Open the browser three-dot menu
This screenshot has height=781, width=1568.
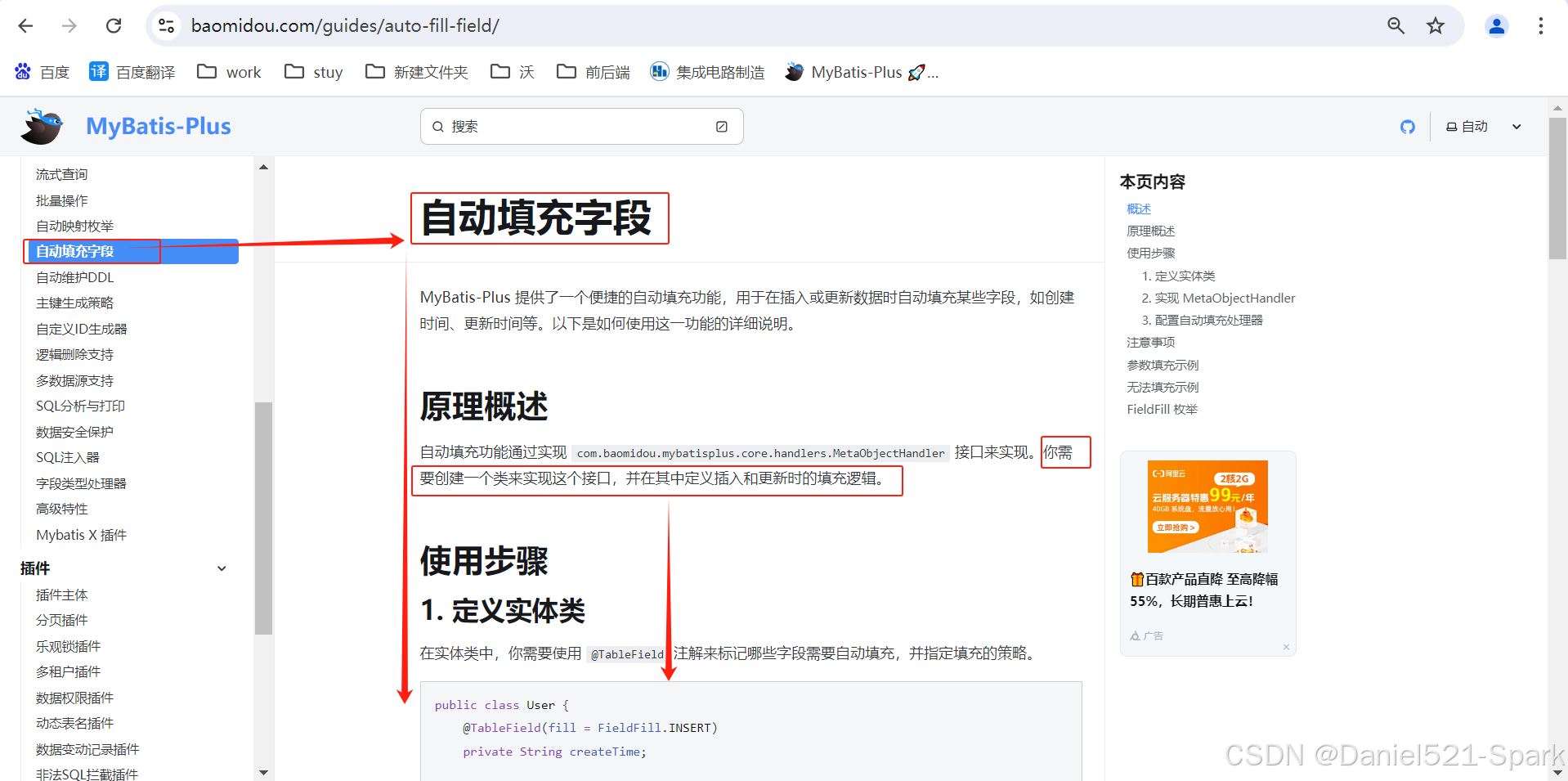coord(1541,25)
